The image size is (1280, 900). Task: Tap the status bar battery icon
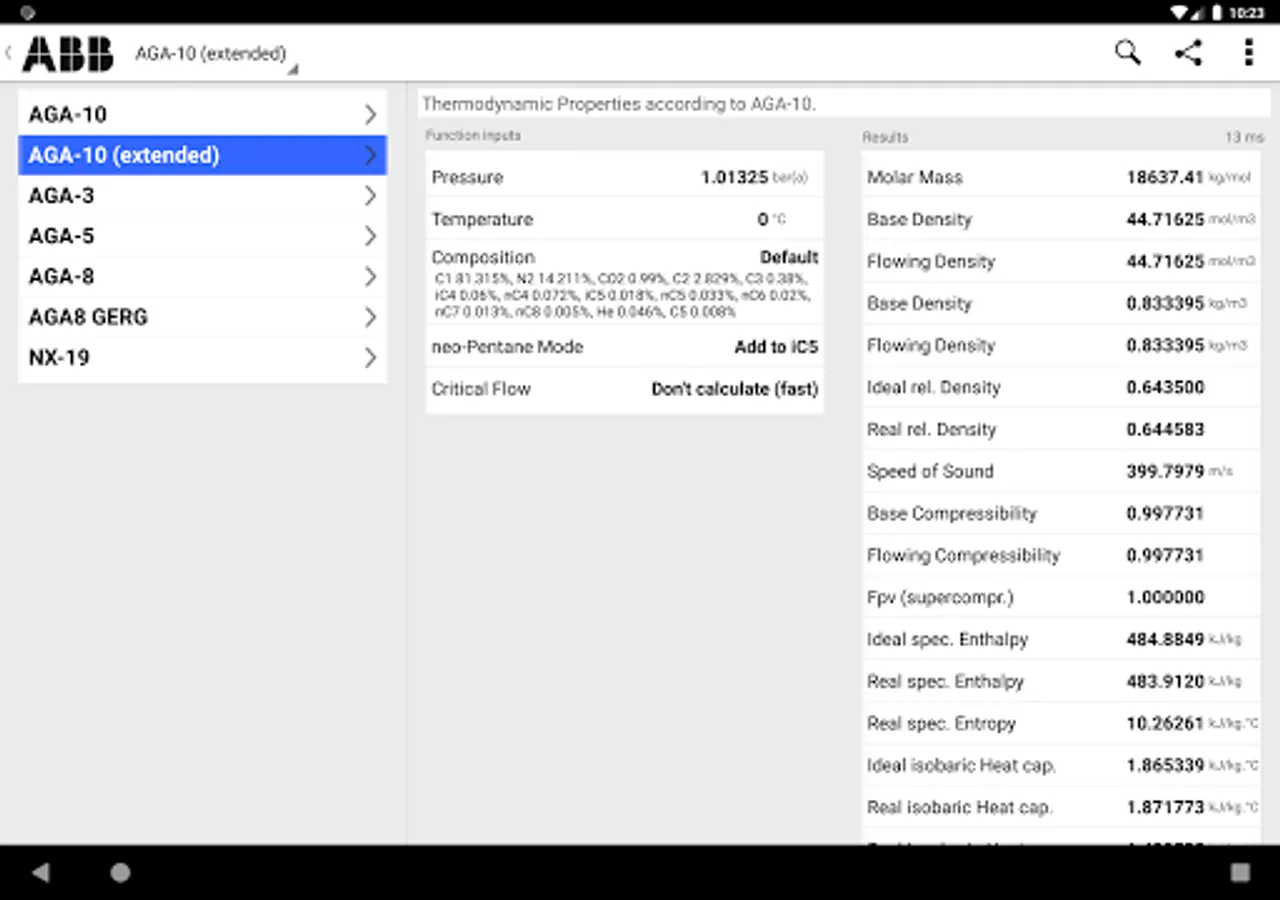pyautogui.click(x=1218, y=13)
